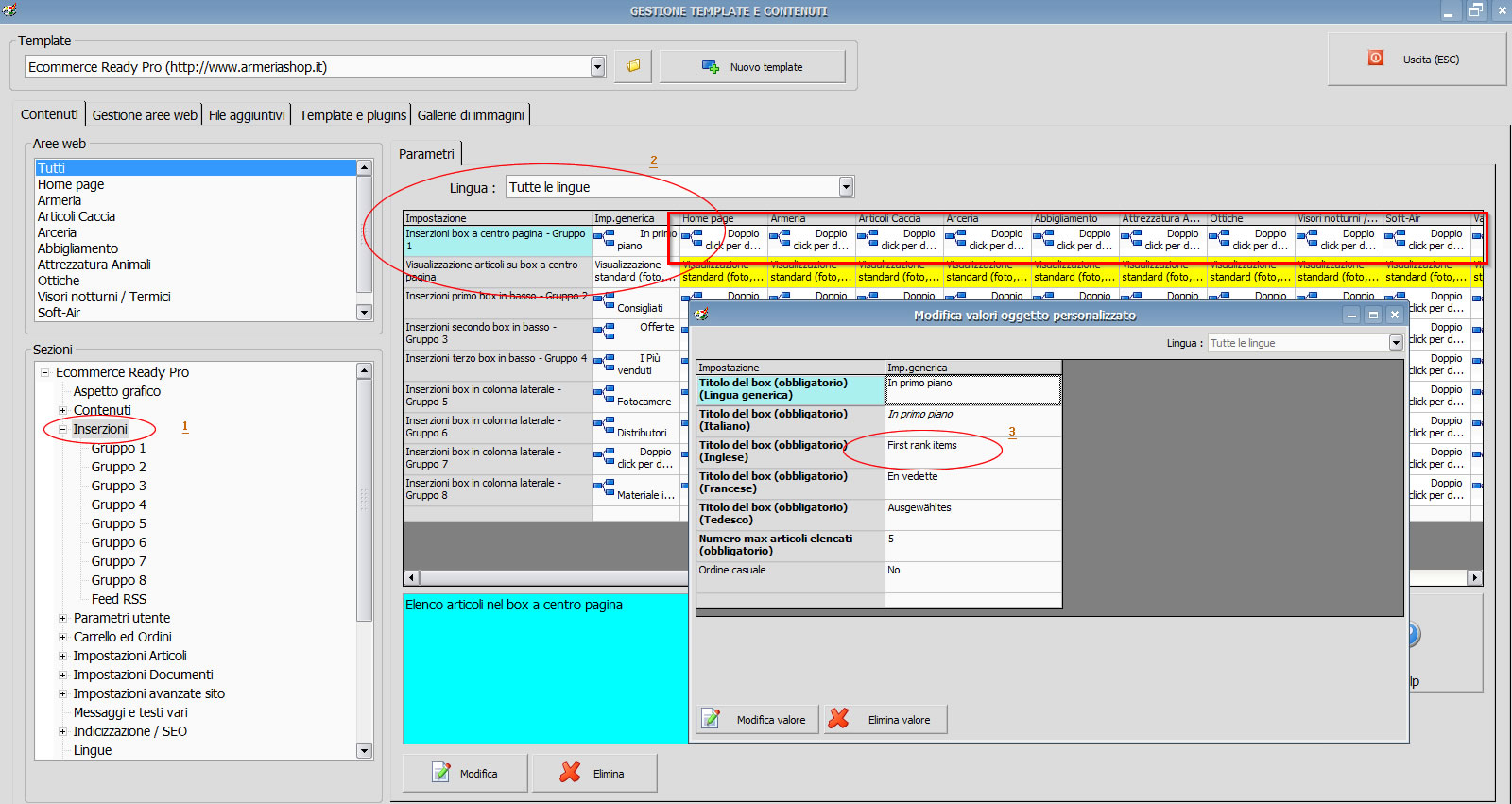Image resolution: width=1512 pixels, height=804 pixels.
Task: Click the object icon in the Offerte cell
Action: coord(604,332)
